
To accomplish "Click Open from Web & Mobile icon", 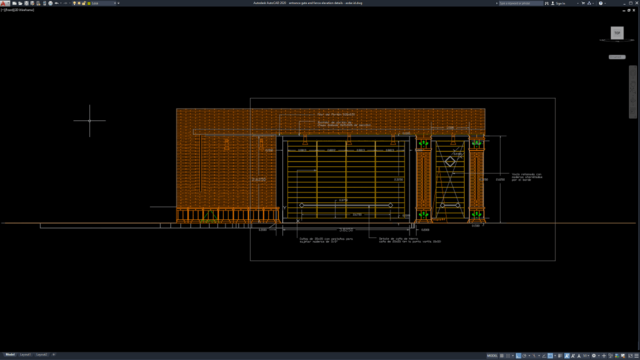I will 38,3.
